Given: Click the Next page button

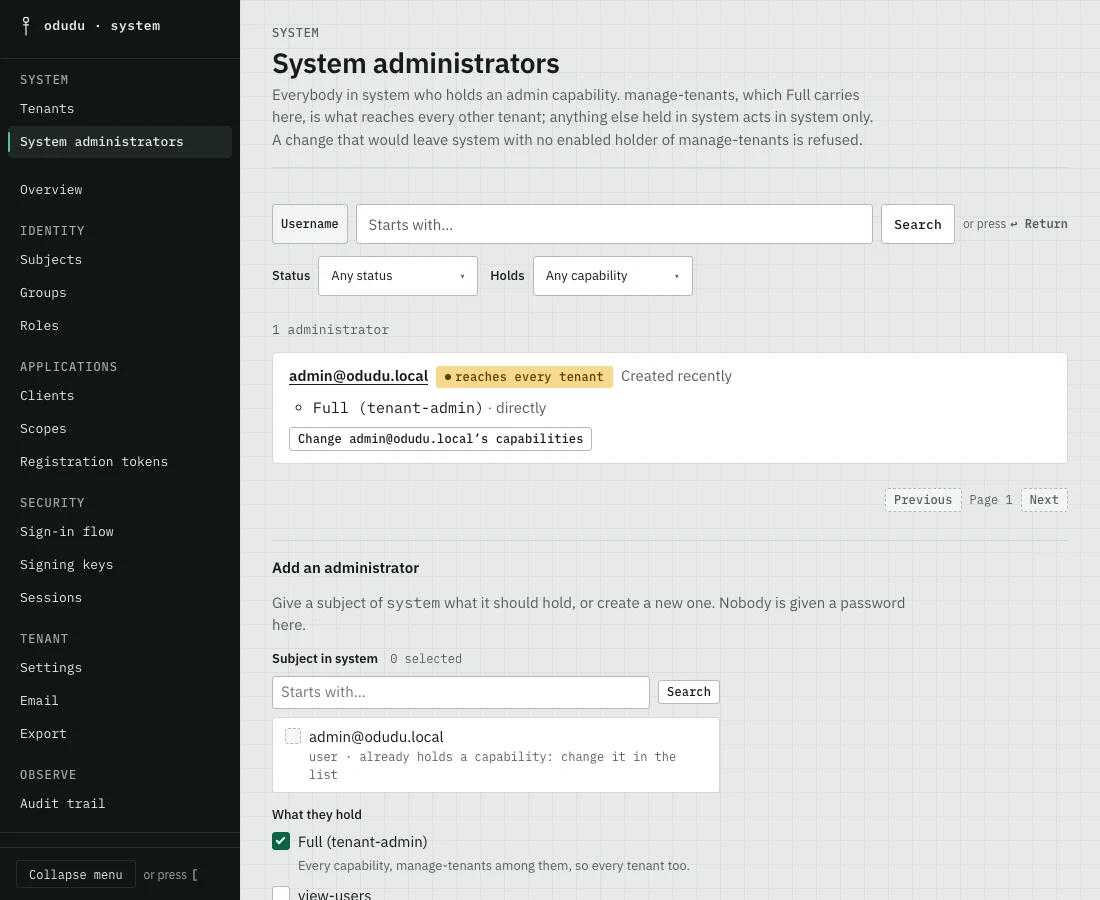Looking at the screenshot, I should coord(1044,500).
